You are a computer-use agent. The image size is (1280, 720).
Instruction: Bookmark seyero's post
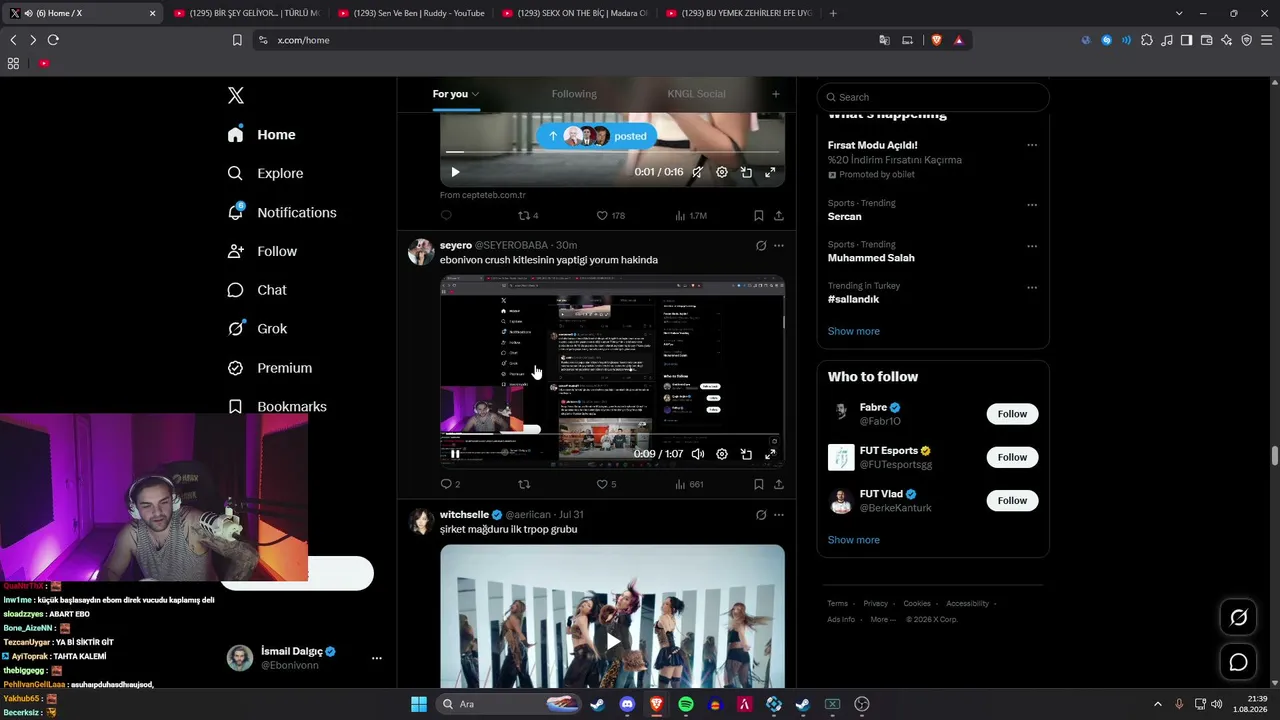(758, 484)
